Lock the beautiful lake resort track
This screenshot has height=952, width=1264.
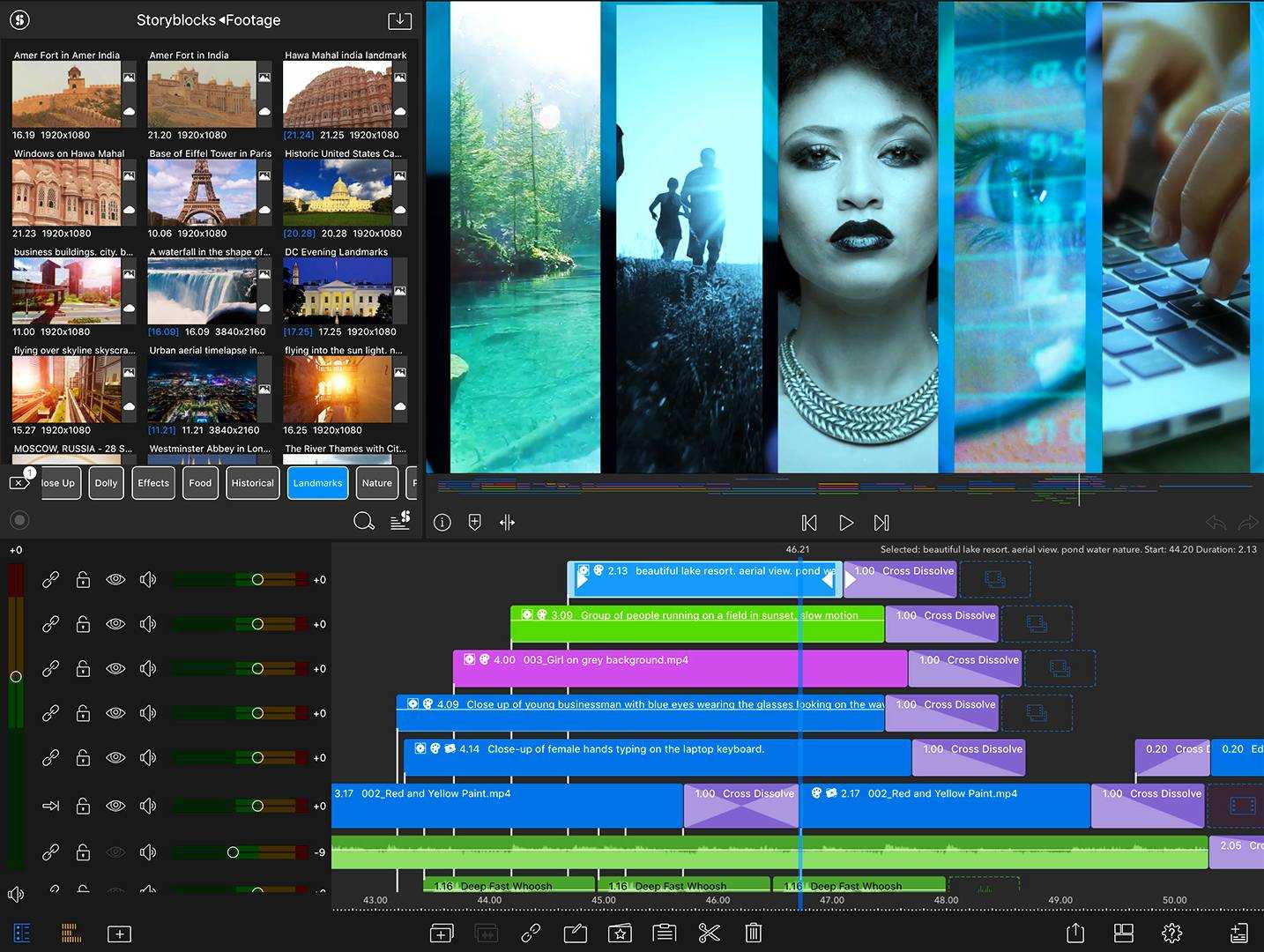pyautogui.click(x=83, y=579)
